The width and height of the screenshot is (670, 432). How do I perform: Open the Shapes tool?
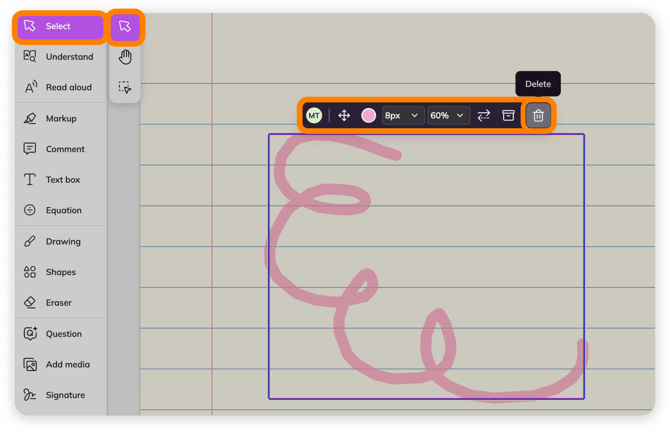click(x=60, y=272)
